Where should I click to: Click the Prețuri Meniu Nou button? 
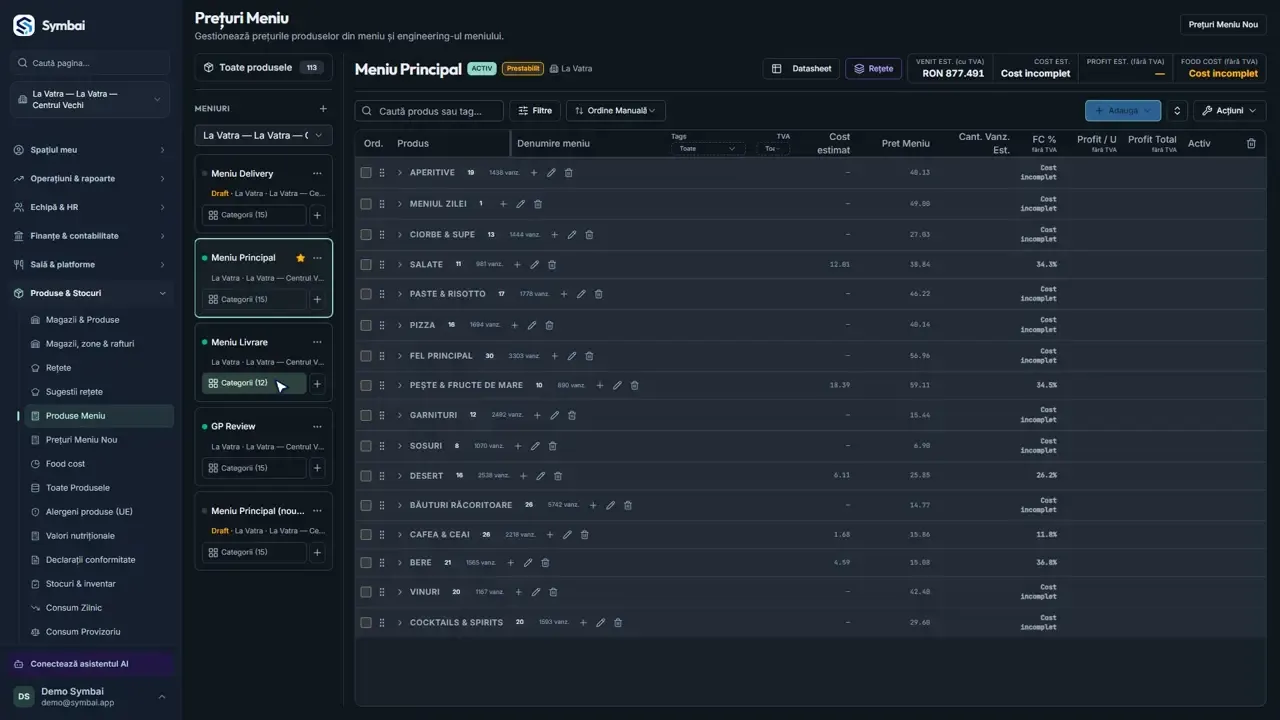tap(1223, 24)
